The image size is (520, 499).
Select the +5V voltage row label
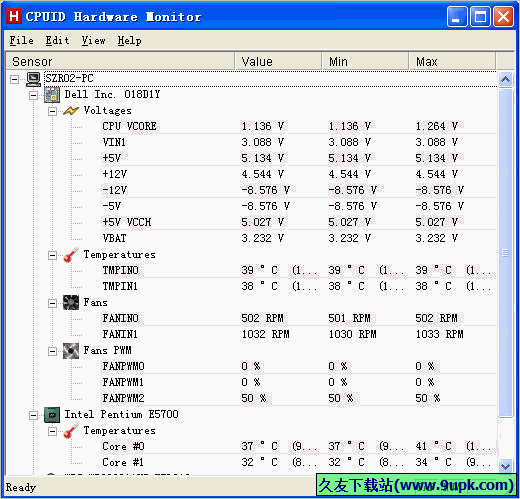point(112,158)
